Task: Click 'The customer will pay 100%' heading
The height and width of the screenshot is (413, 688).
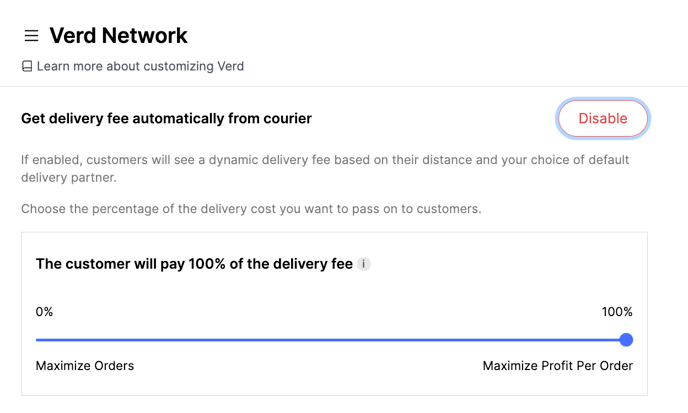Action: tap(194, 264)
